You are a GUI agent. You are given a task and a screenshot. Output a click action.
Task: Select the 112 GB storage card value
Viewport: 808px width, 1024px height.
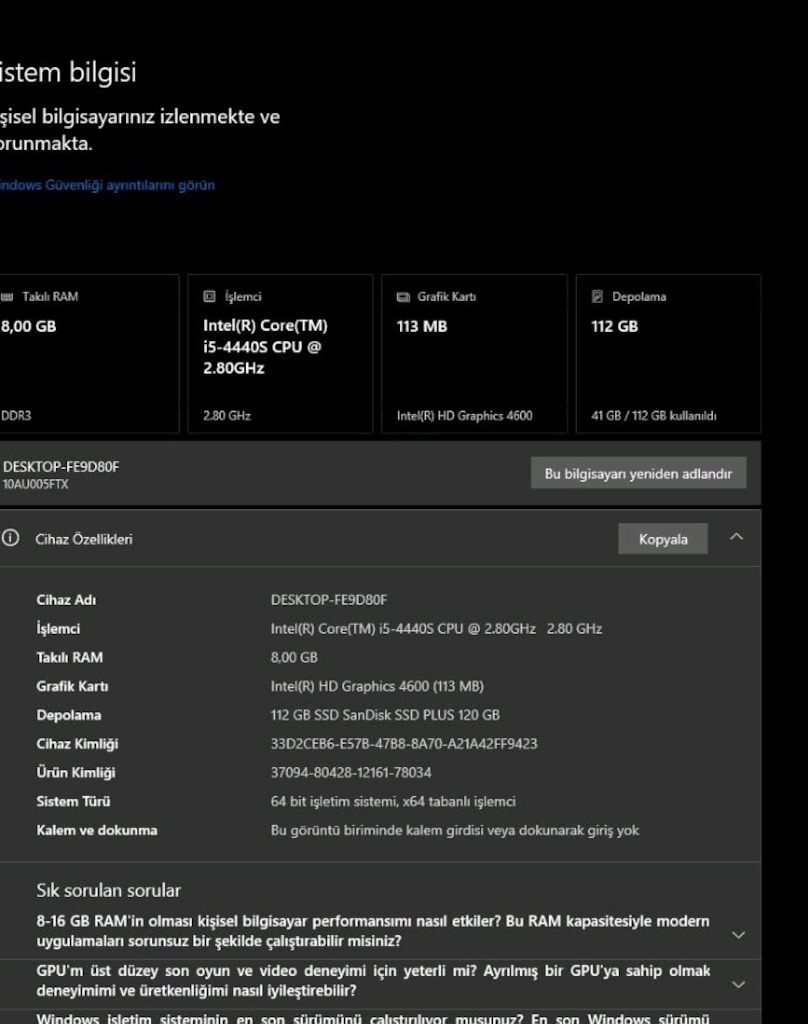pos(615,326)
